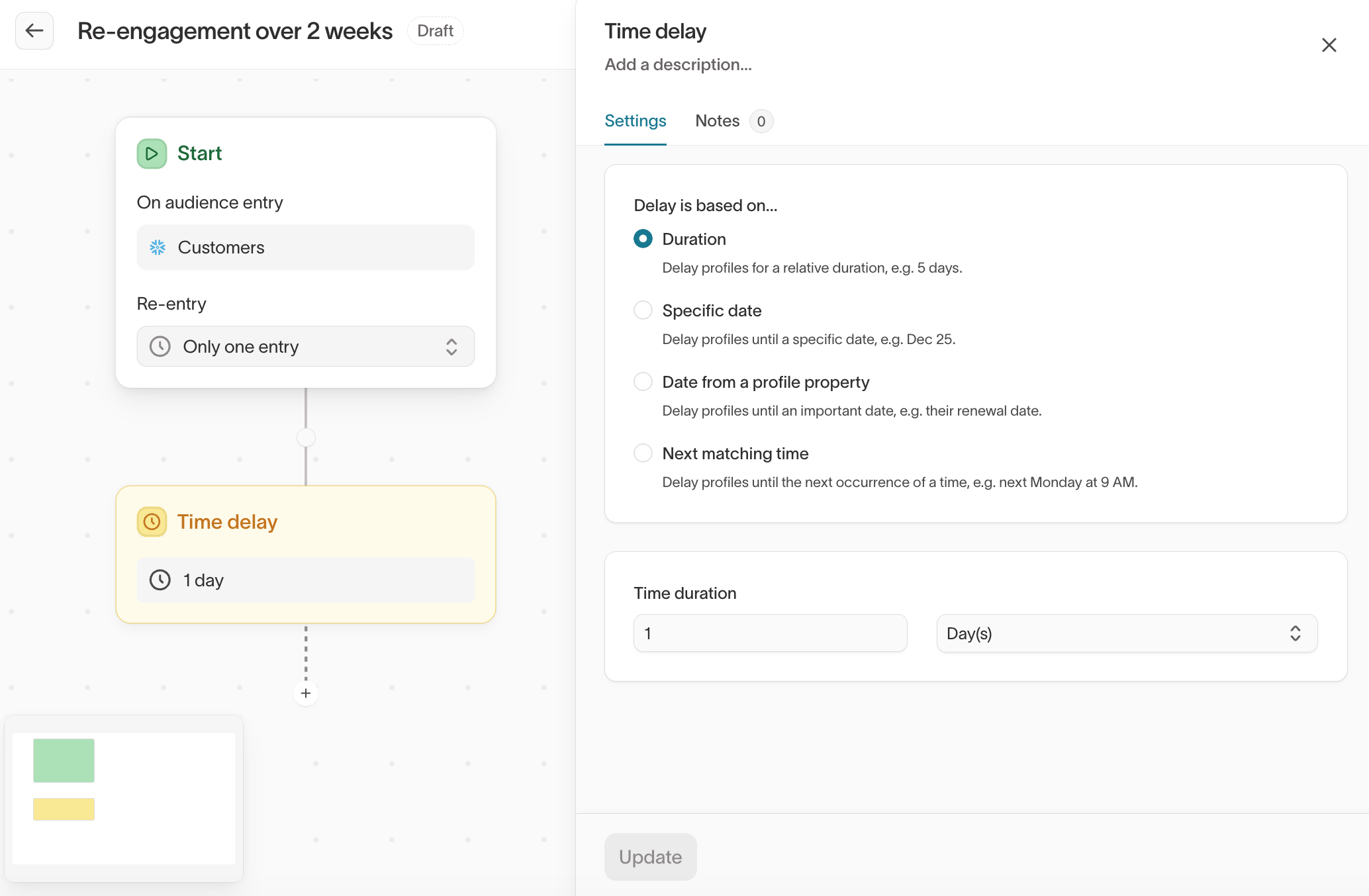Click the clock icon beside 1 day
The height and width of the screenshot is (896, 1369).
[x=160, y=580]
